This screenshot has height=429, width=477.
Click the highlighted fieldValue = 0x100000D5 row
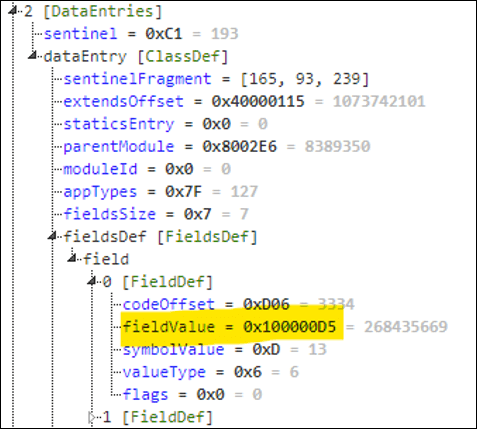[x=229, y=327]
